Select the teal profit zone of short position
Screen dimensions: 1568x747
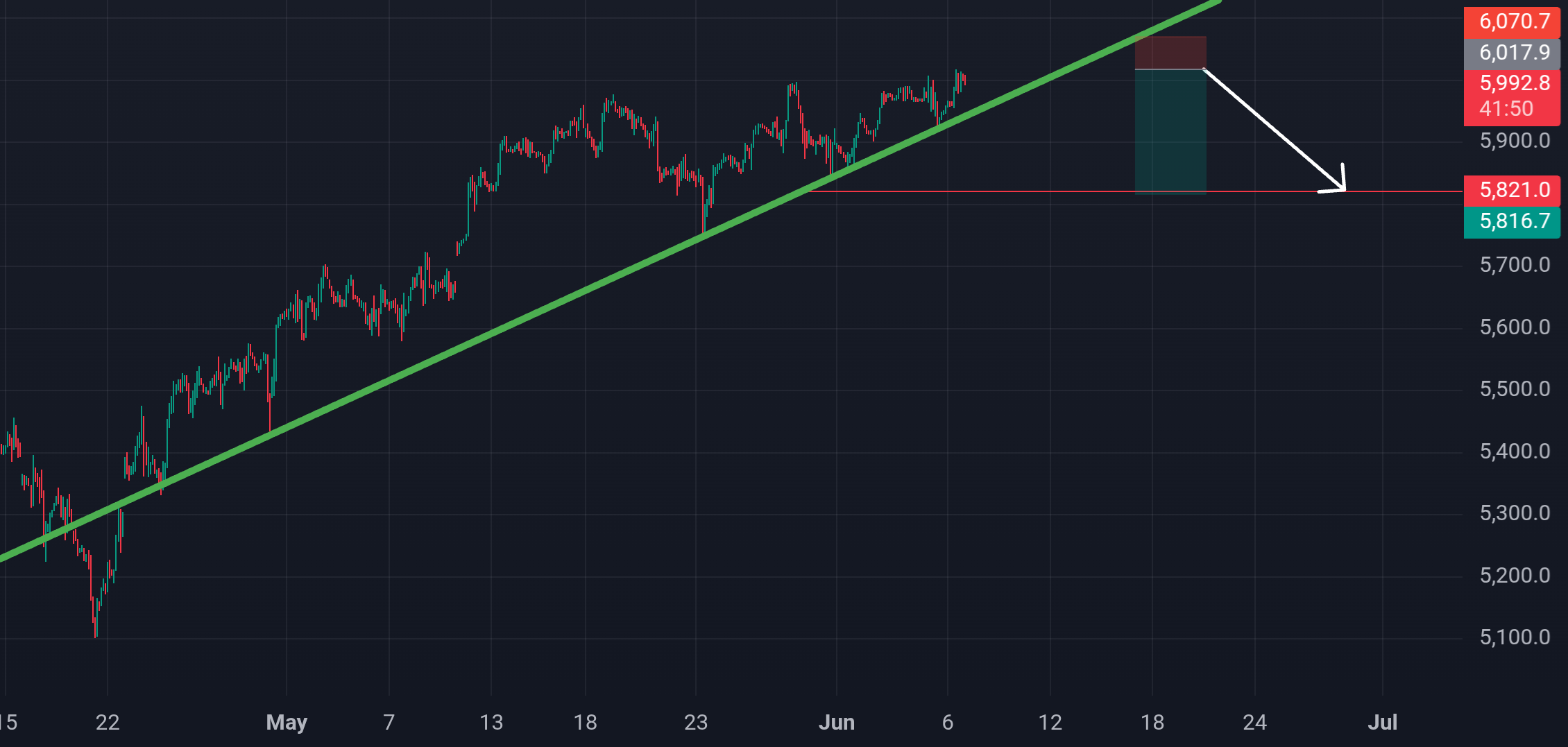(1170, 131)
